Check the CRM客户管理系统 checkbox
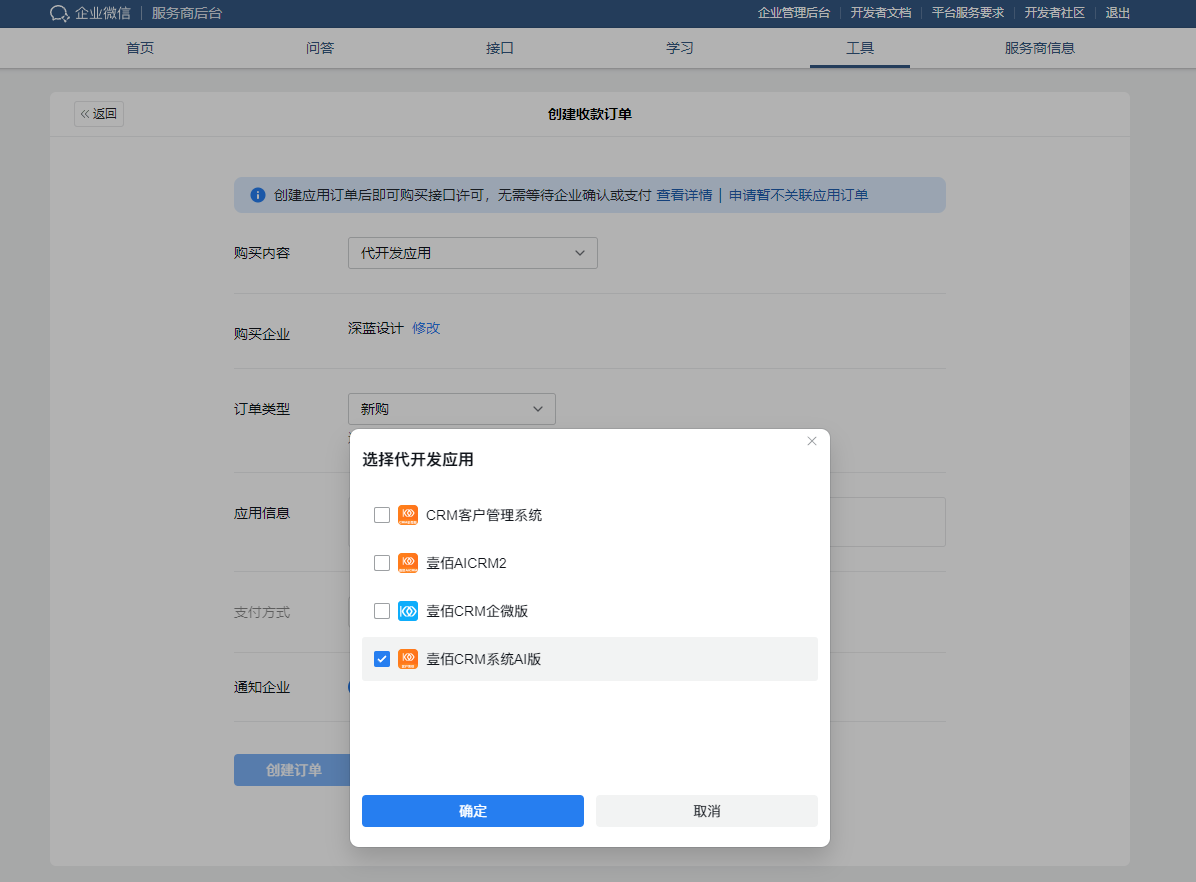 pos(382,515)
